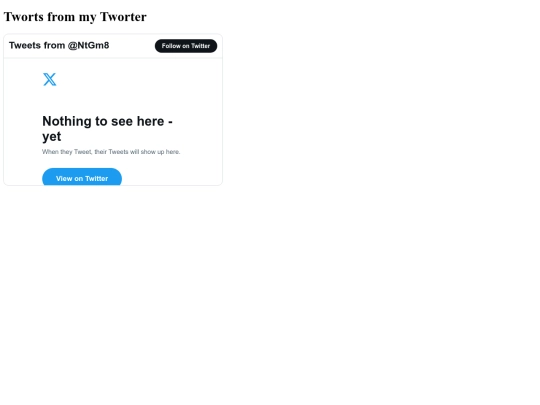Click the widget header bar between title and Follow button

click(x=132, y=46)
